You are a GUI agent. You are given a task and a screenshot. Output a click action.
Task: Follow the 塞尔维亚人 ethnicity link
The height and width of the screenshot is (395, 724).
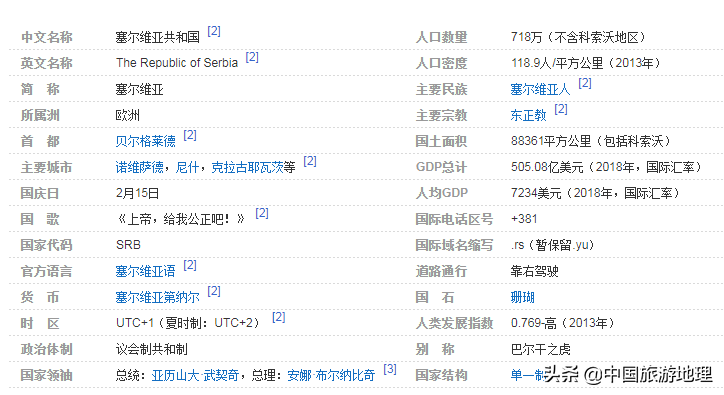(540, 89)
